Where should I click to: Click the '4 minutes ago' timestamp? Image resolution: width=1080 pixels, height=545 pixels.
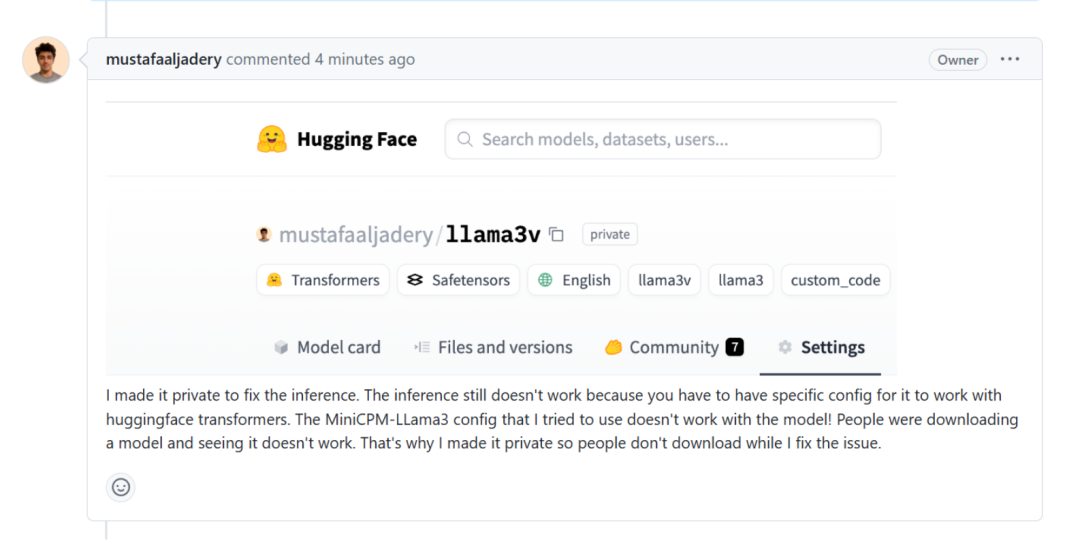tap(364, 60)
